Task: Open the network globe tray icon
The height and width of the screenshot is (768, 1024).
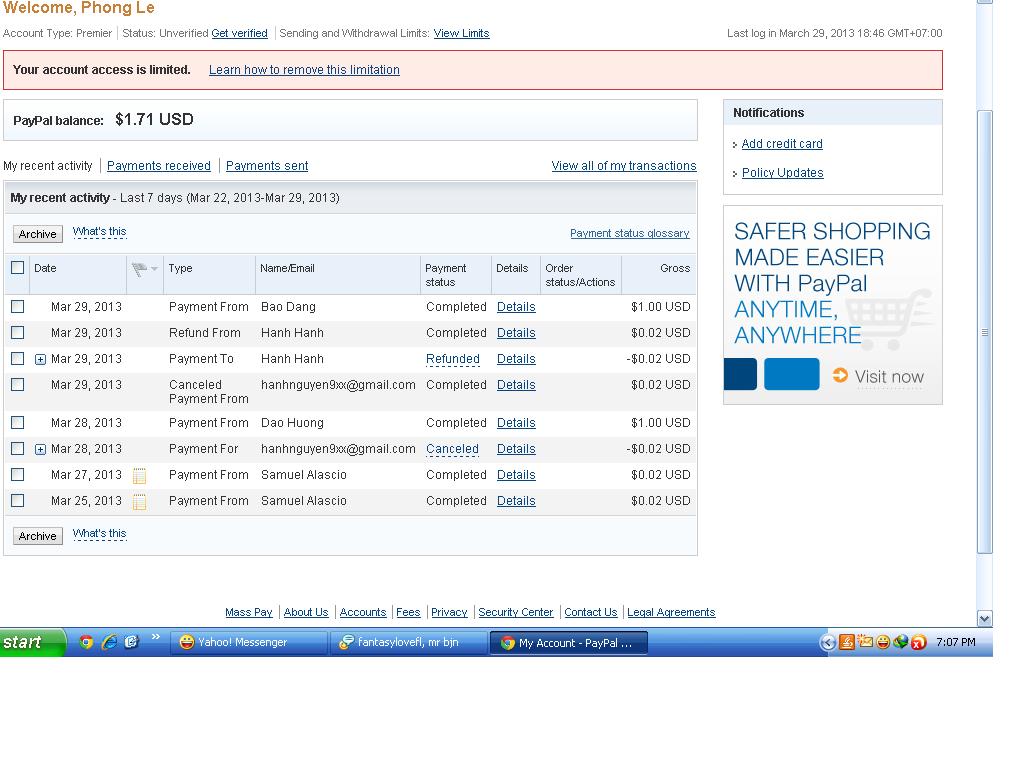Action: [901, 642]
